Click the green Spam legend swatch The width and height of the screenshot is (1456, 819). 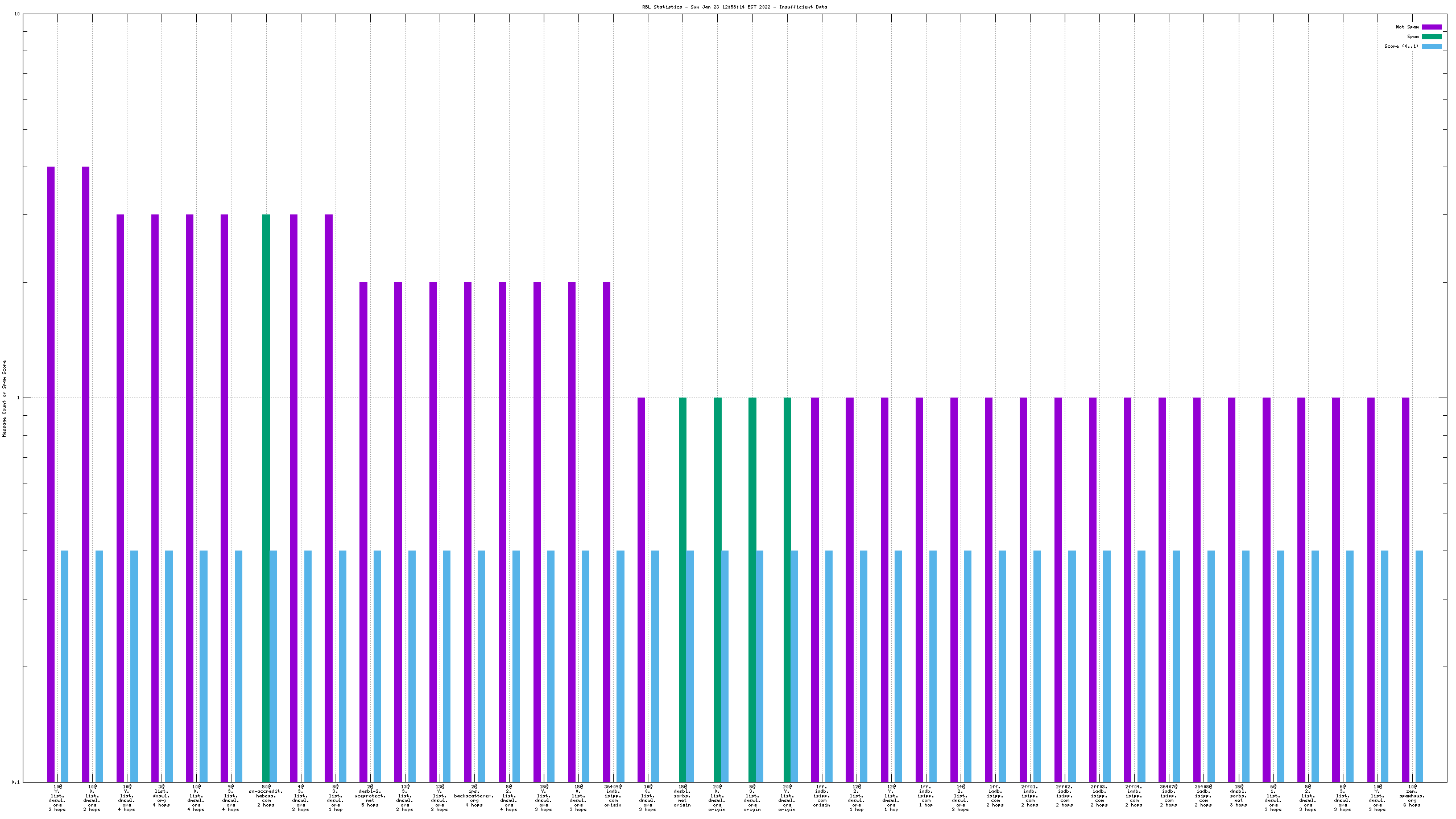point(1432,36)
